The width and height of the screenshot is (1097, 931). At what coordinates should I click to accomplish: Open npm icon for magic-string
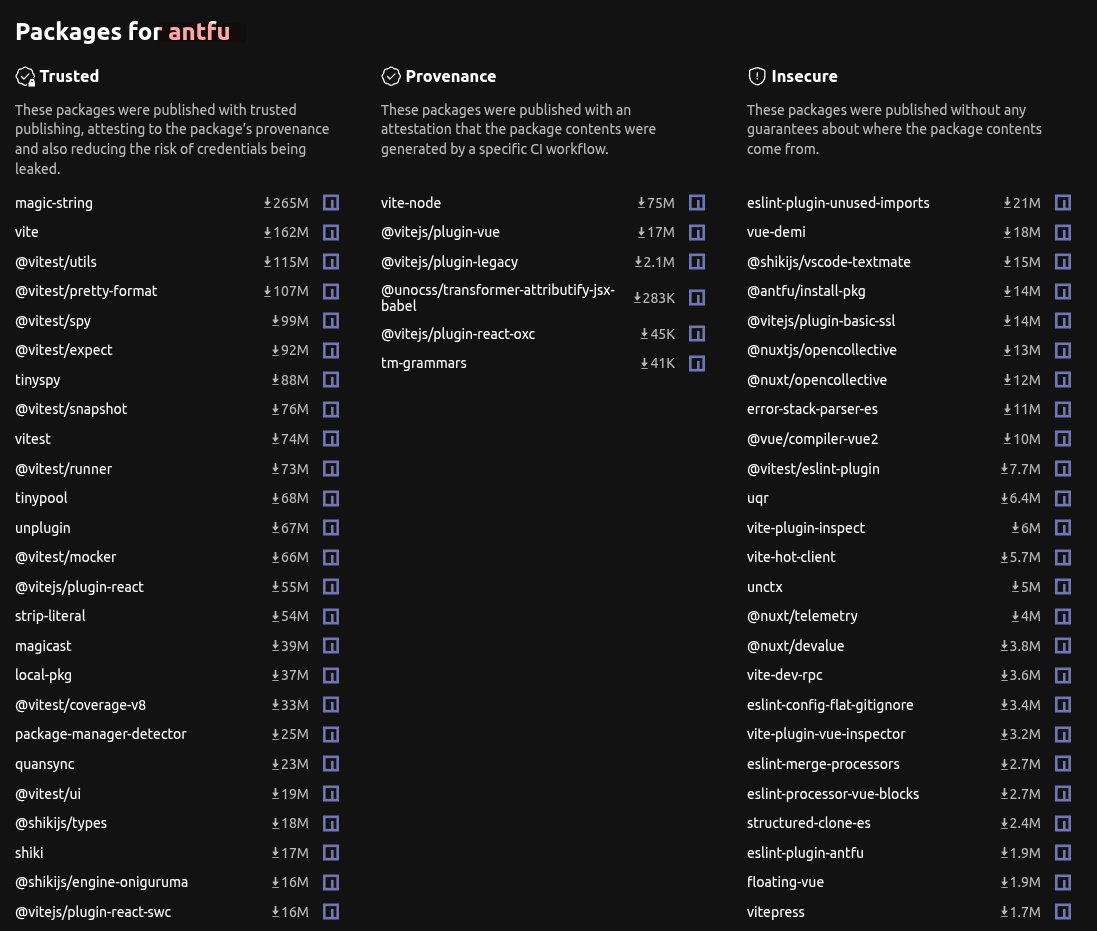coord(331,203)
